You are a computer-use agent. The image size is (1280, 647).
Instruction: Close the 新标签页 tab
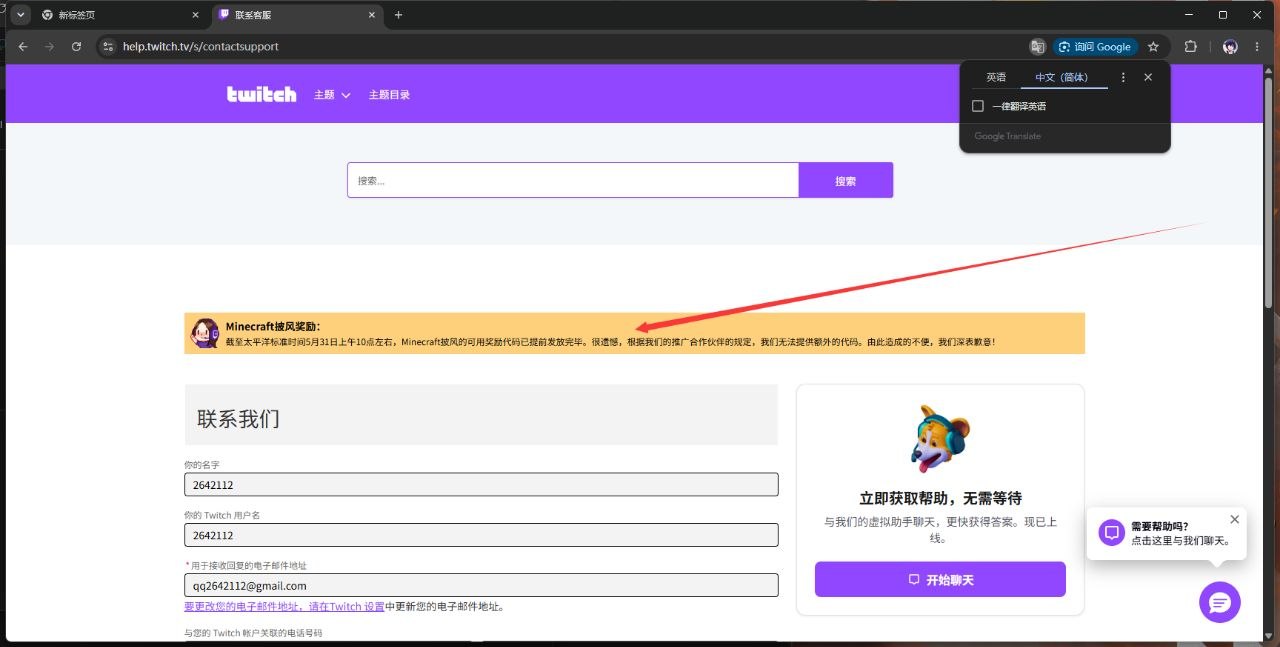click(x=194, y=15)
